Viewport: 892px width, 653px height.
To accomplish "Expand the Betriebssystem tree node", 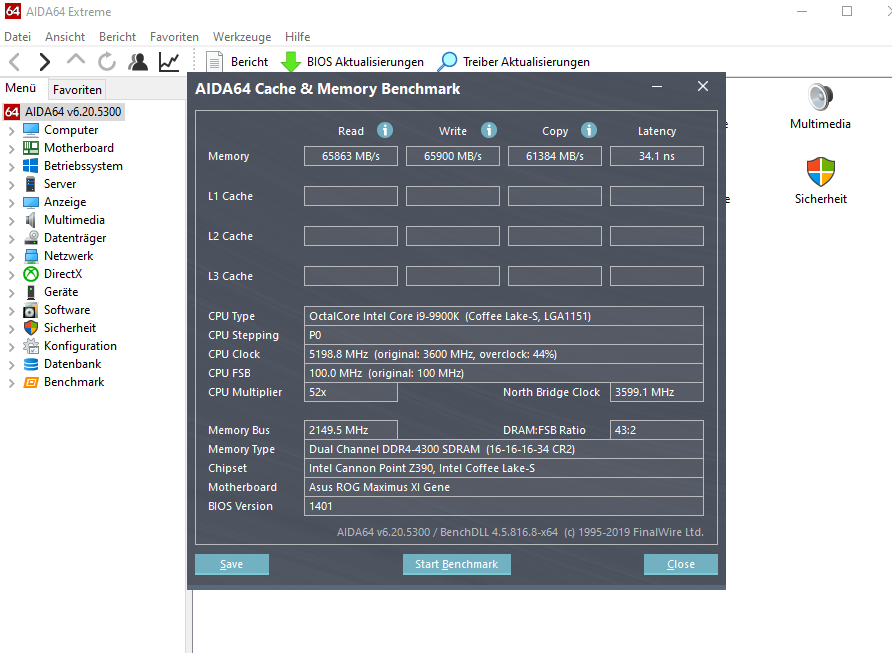I will 11,167.
